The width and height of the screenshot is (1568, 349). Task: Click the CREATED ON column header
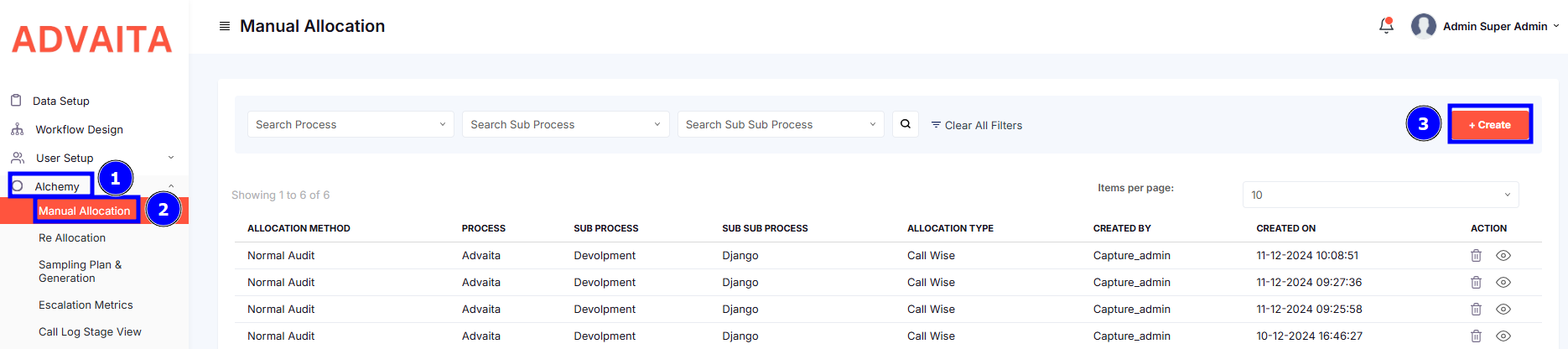point(1285,228)
